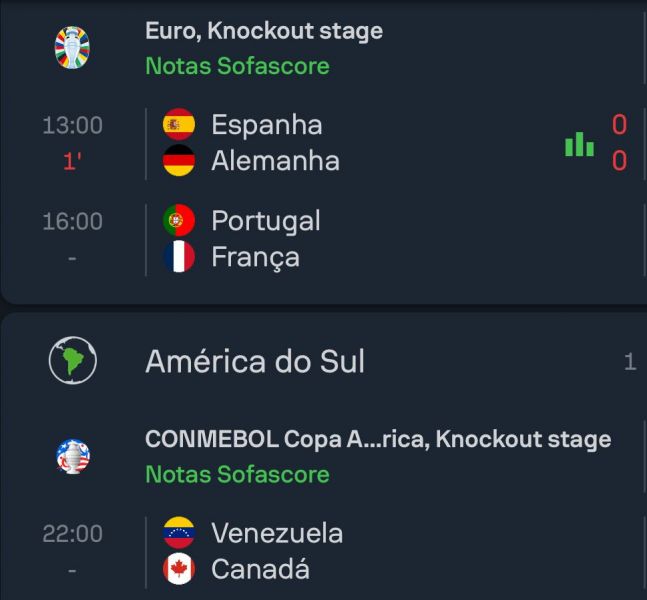Viewport: 647px width, 600px height.
Task: Open Notas Sofascore under Copa América
Action: 237,474
